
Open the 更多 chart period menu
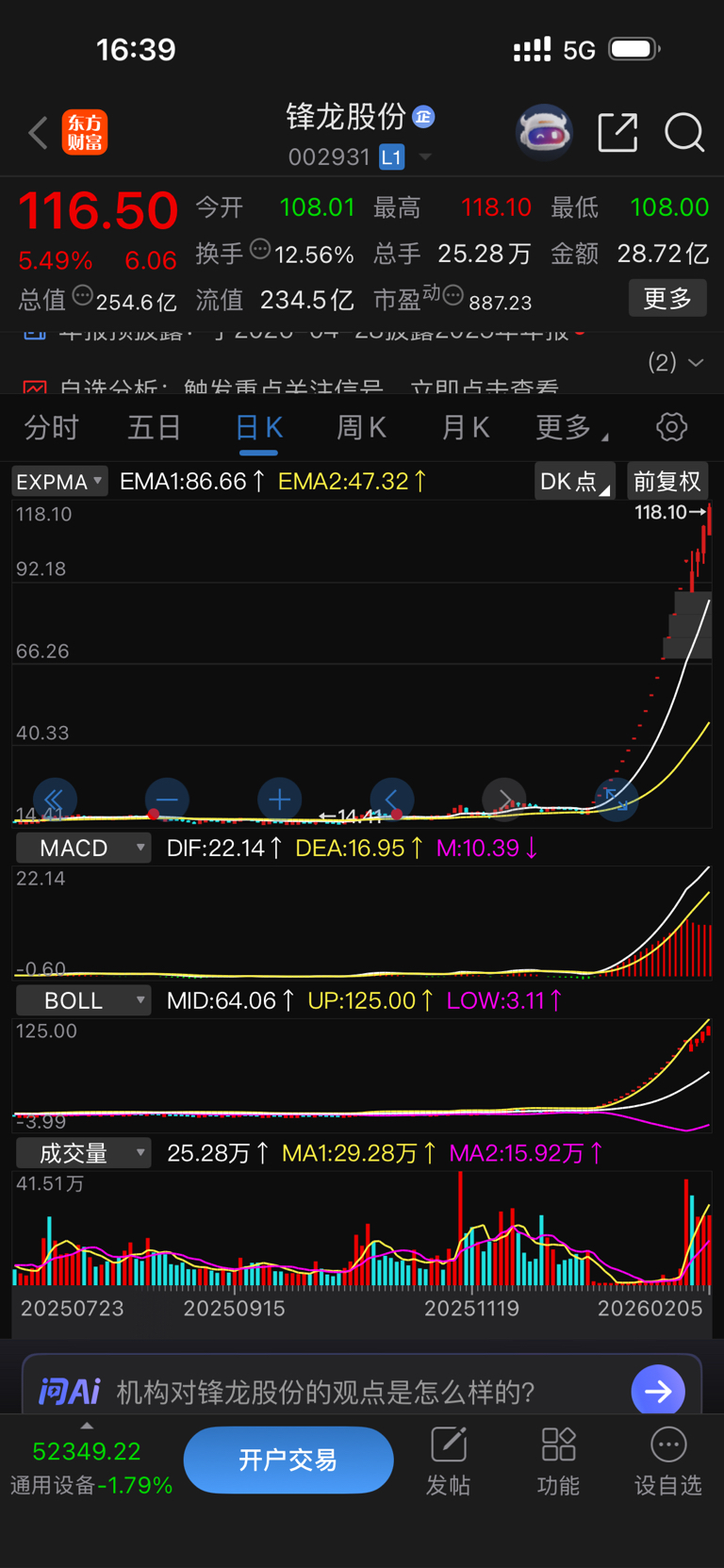coord(571,428)
